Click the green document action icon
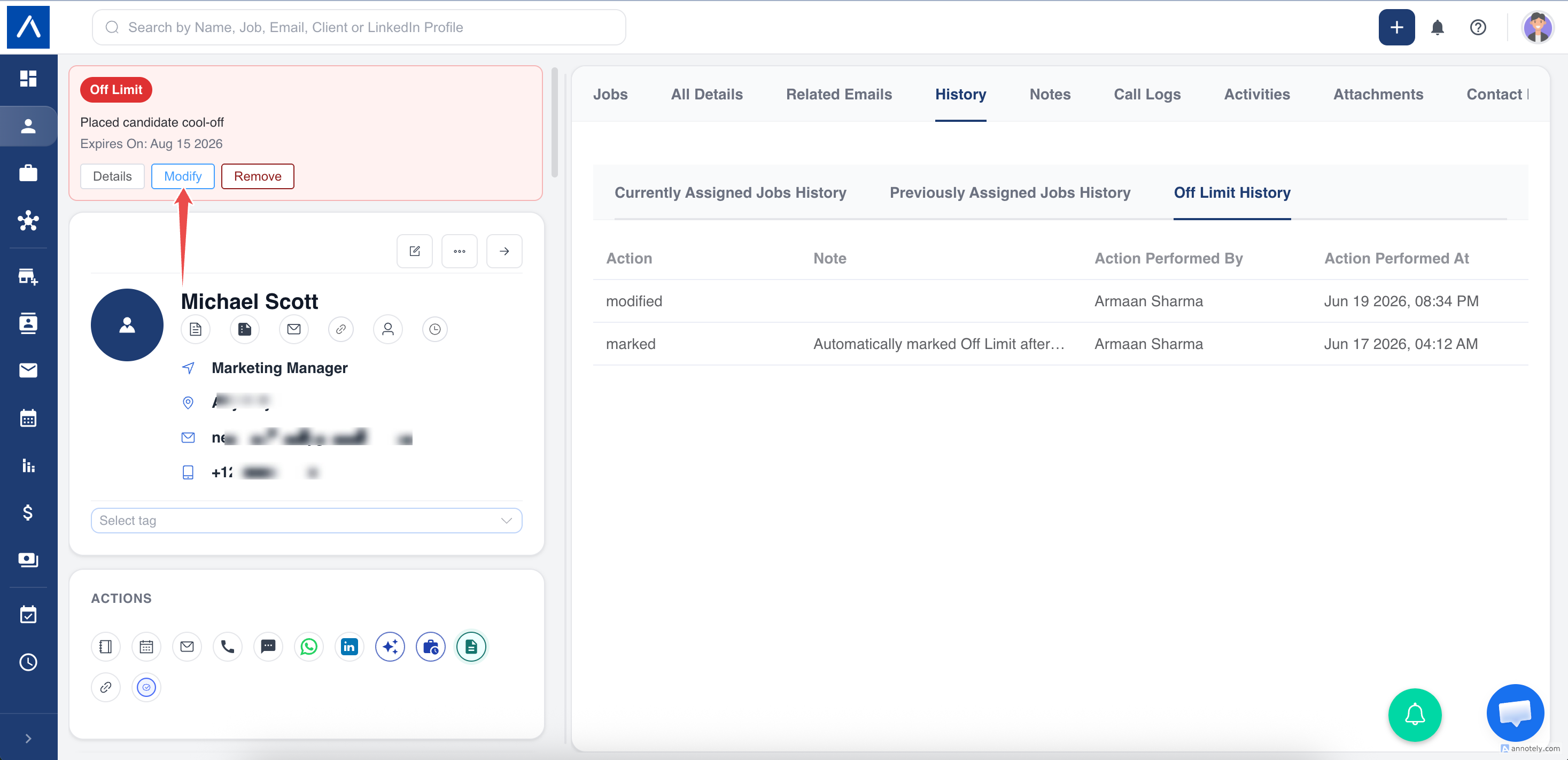The image size is (1568, 760). (x=471, y=647)
